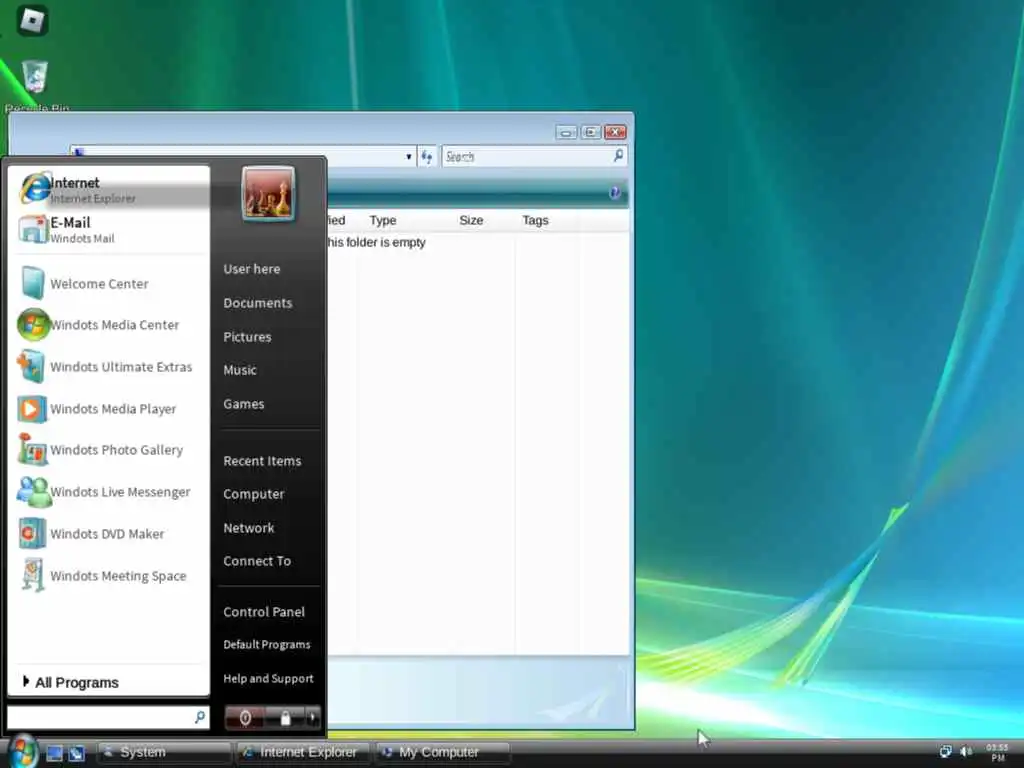Screen dimensions: 1024x768
Task: Sort by the Size column header
Action: [471, 220]
